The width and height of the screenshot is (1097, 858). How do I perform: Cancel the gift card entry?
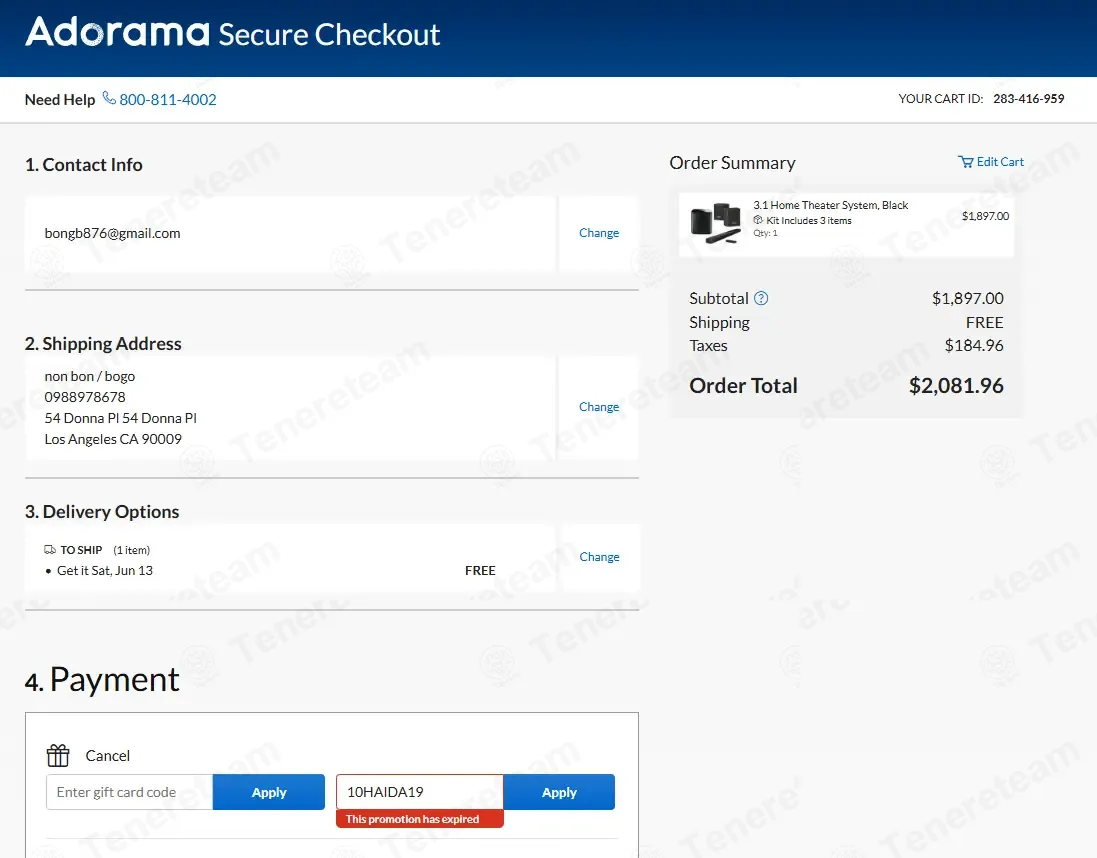[108, 756]
